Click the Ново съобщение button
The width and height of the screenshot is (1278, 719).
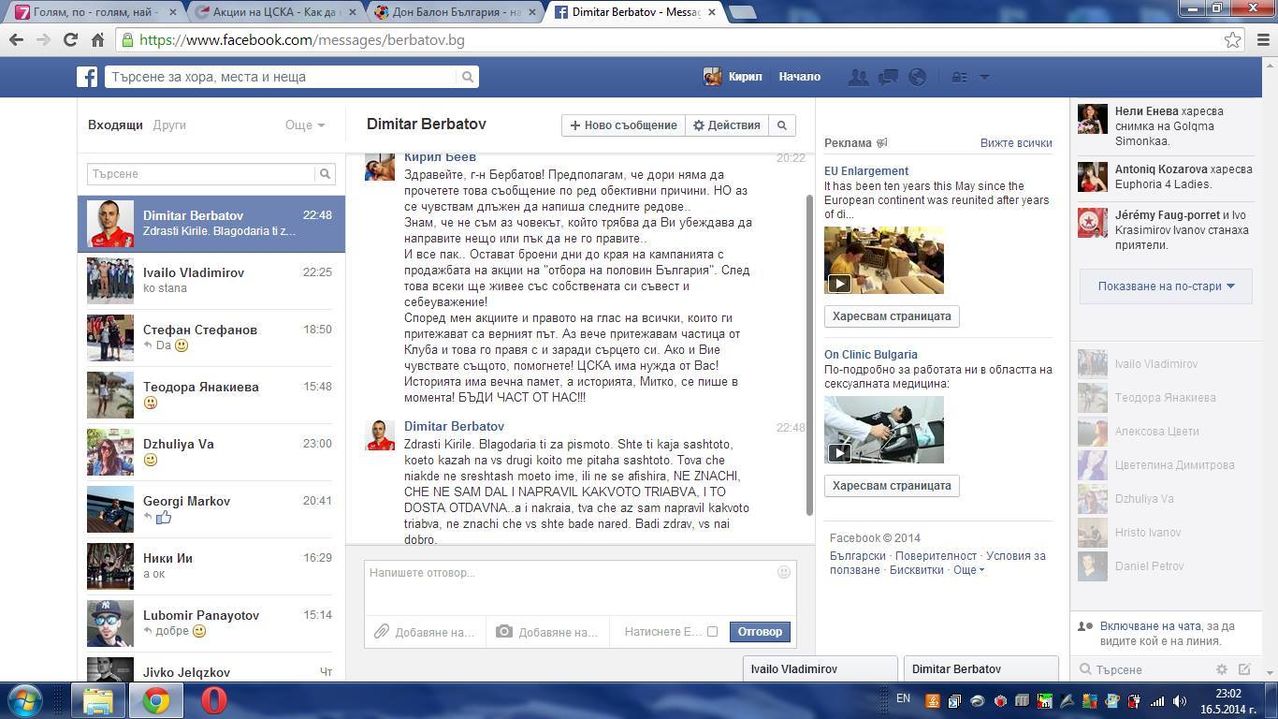[x=623, y=125]
